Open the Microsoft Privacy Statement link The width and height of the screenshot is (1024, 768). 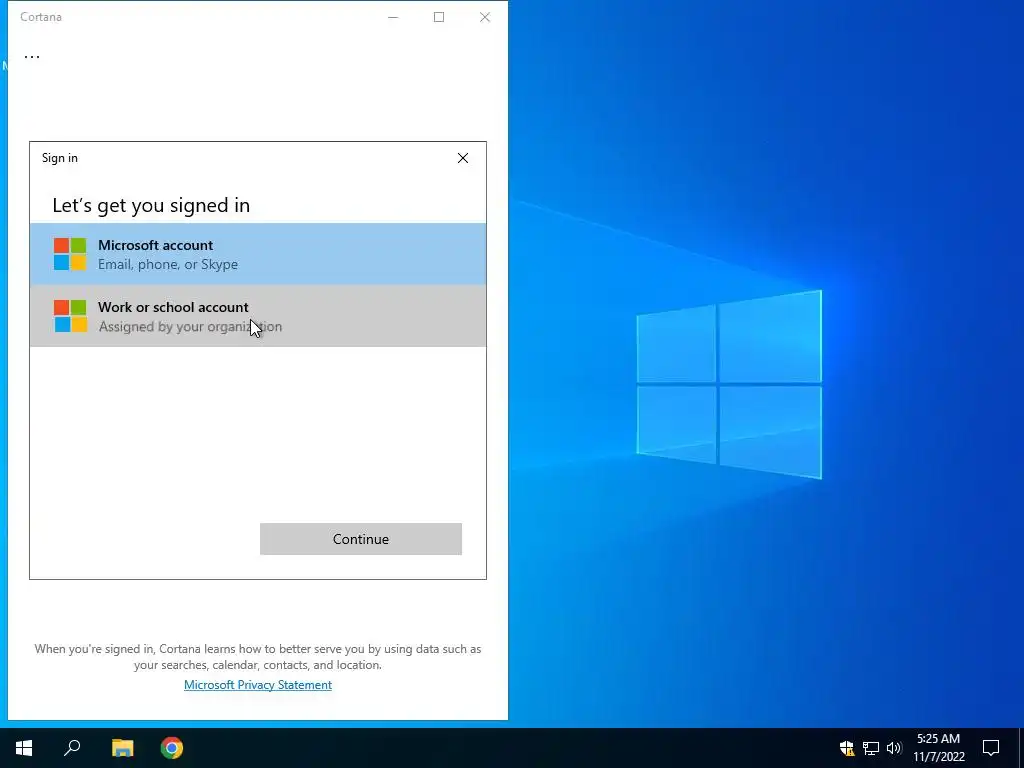(x=258, y=684)
